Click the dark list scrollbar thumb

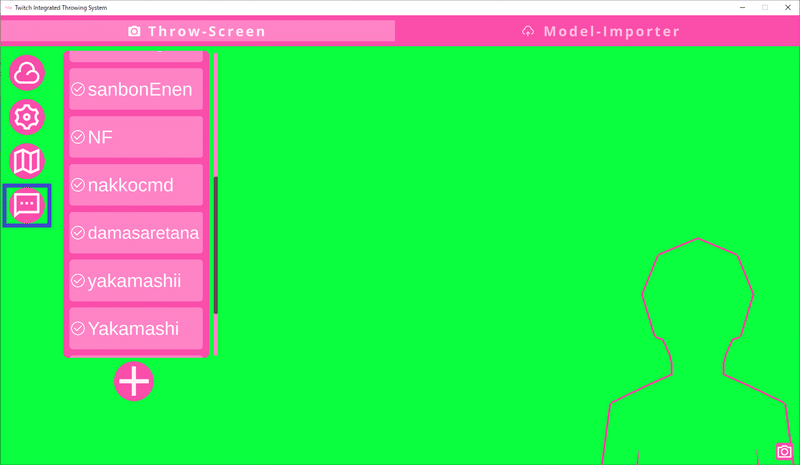216,245
